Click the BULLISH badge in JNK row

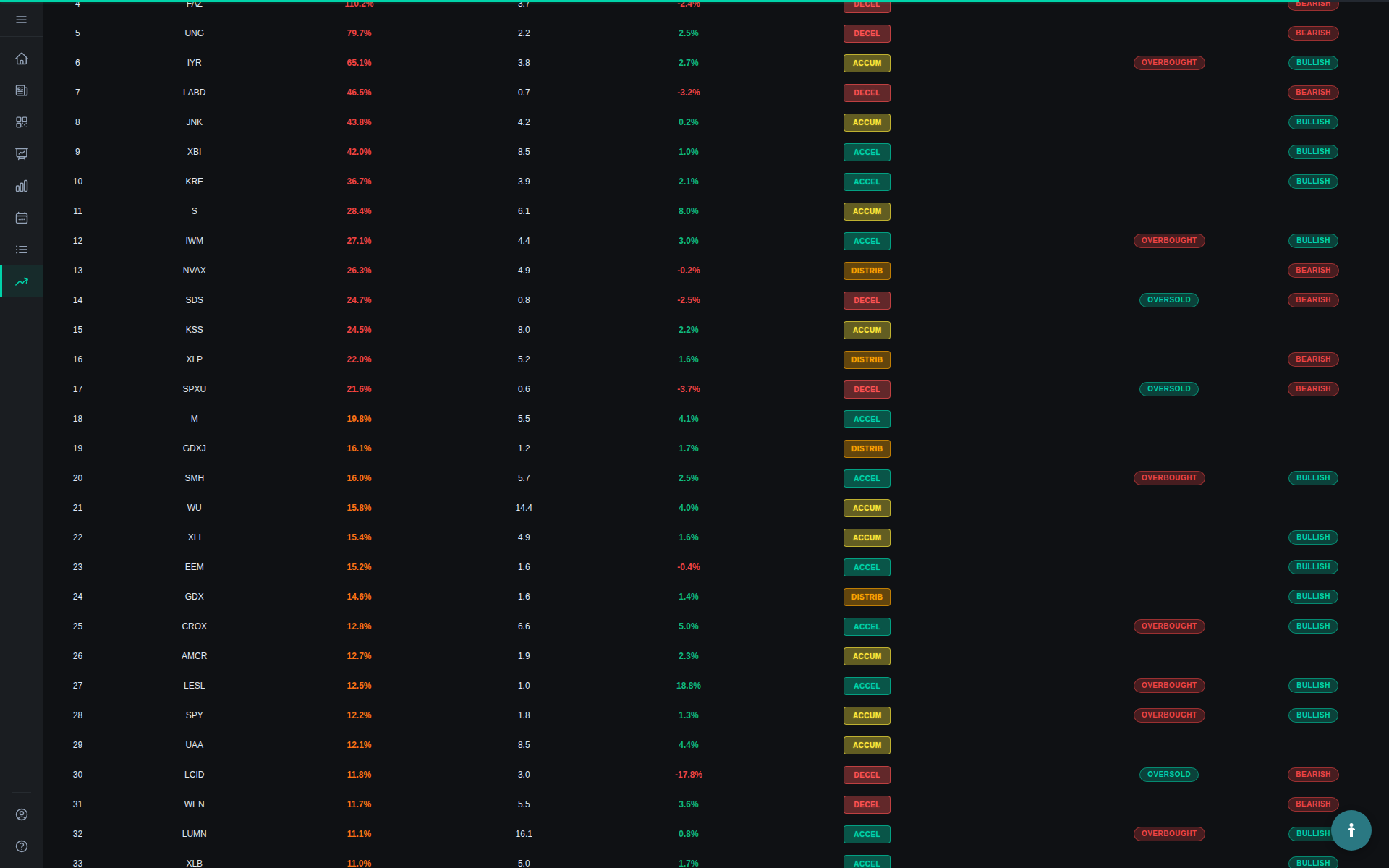[x=1313, y=122]
